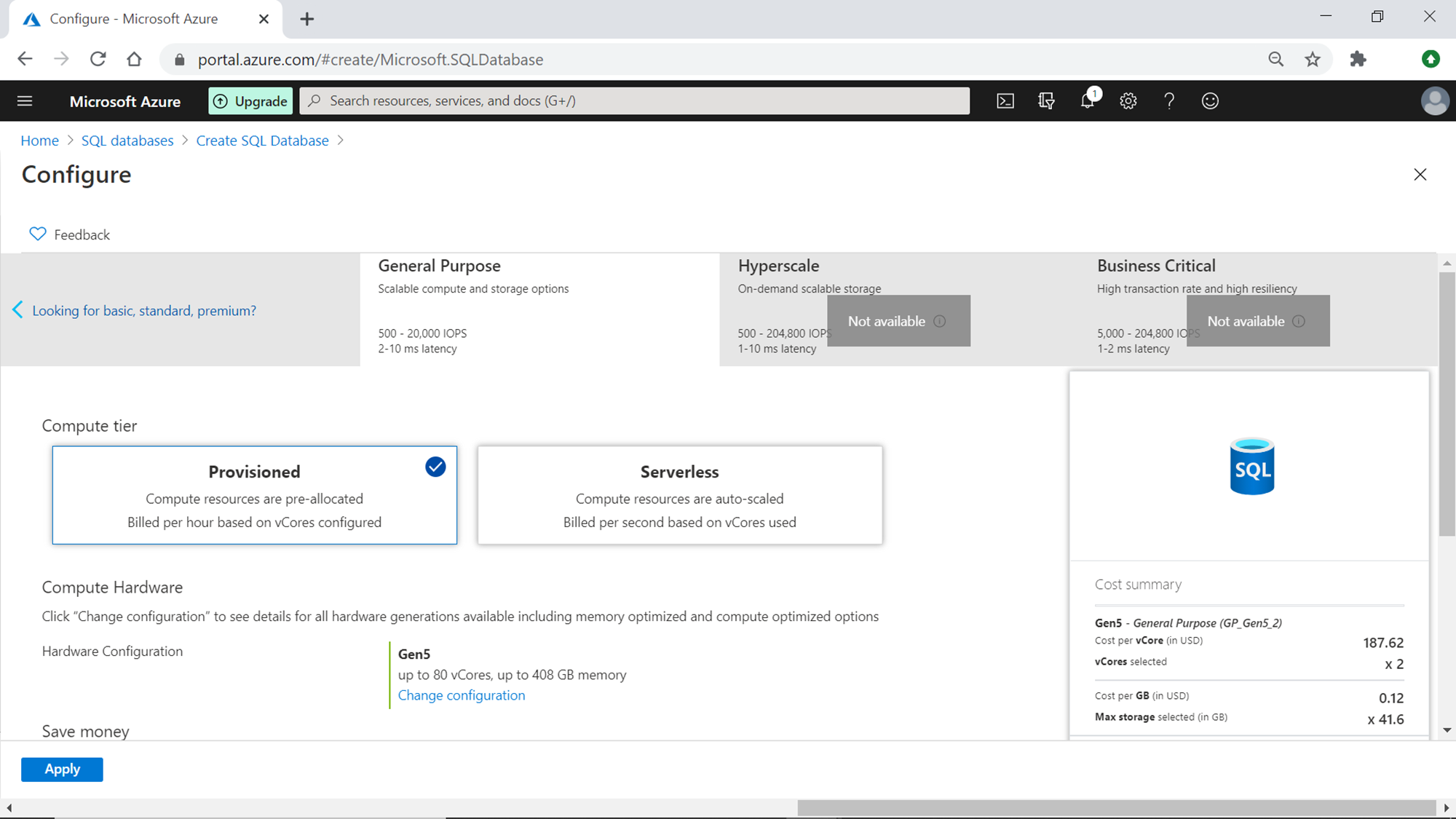Click the SQL databases breadcrumb
1456x819 pixels.
127,141
